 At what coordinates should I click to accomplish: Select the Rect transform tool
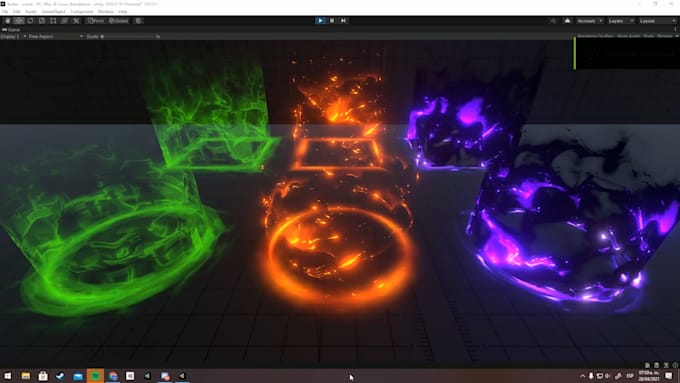(x=53, y=21)
